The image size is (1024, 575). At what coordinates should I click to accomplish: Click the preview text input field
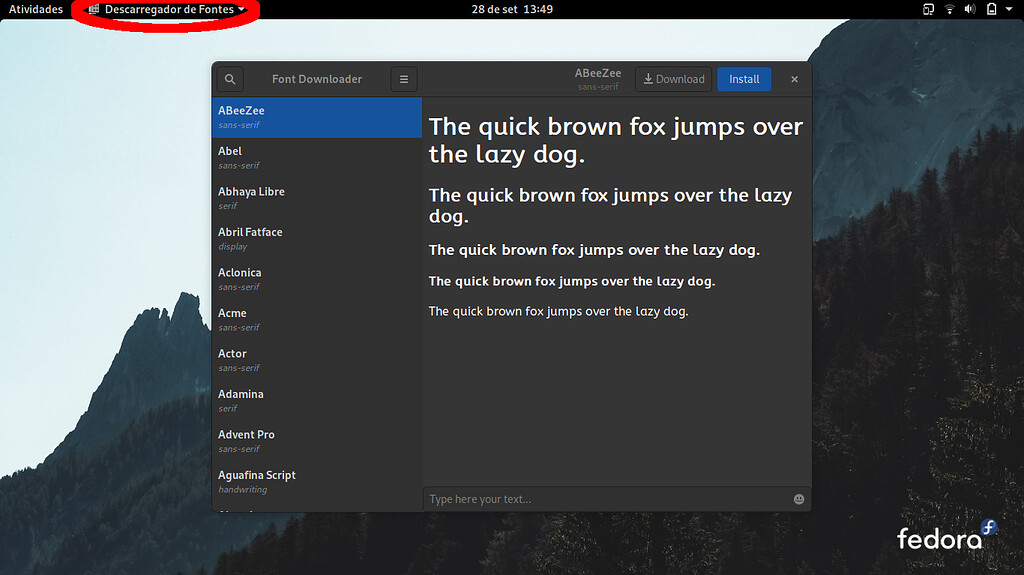click(x=605, y=499)
